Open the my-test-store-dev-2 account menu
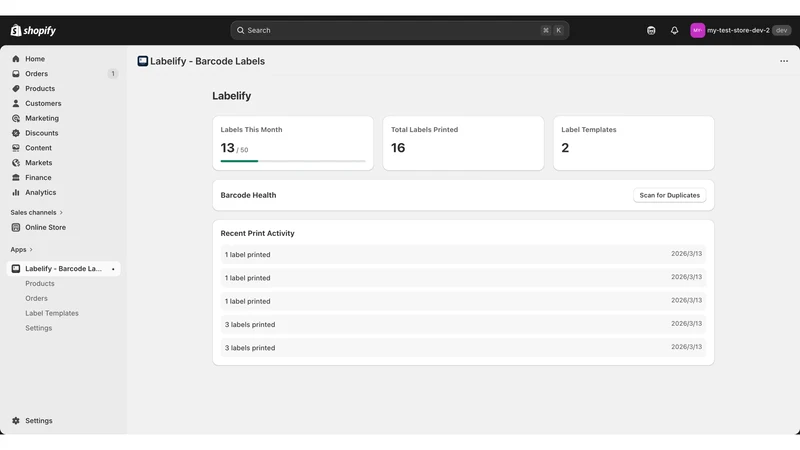 click(740, 30)
